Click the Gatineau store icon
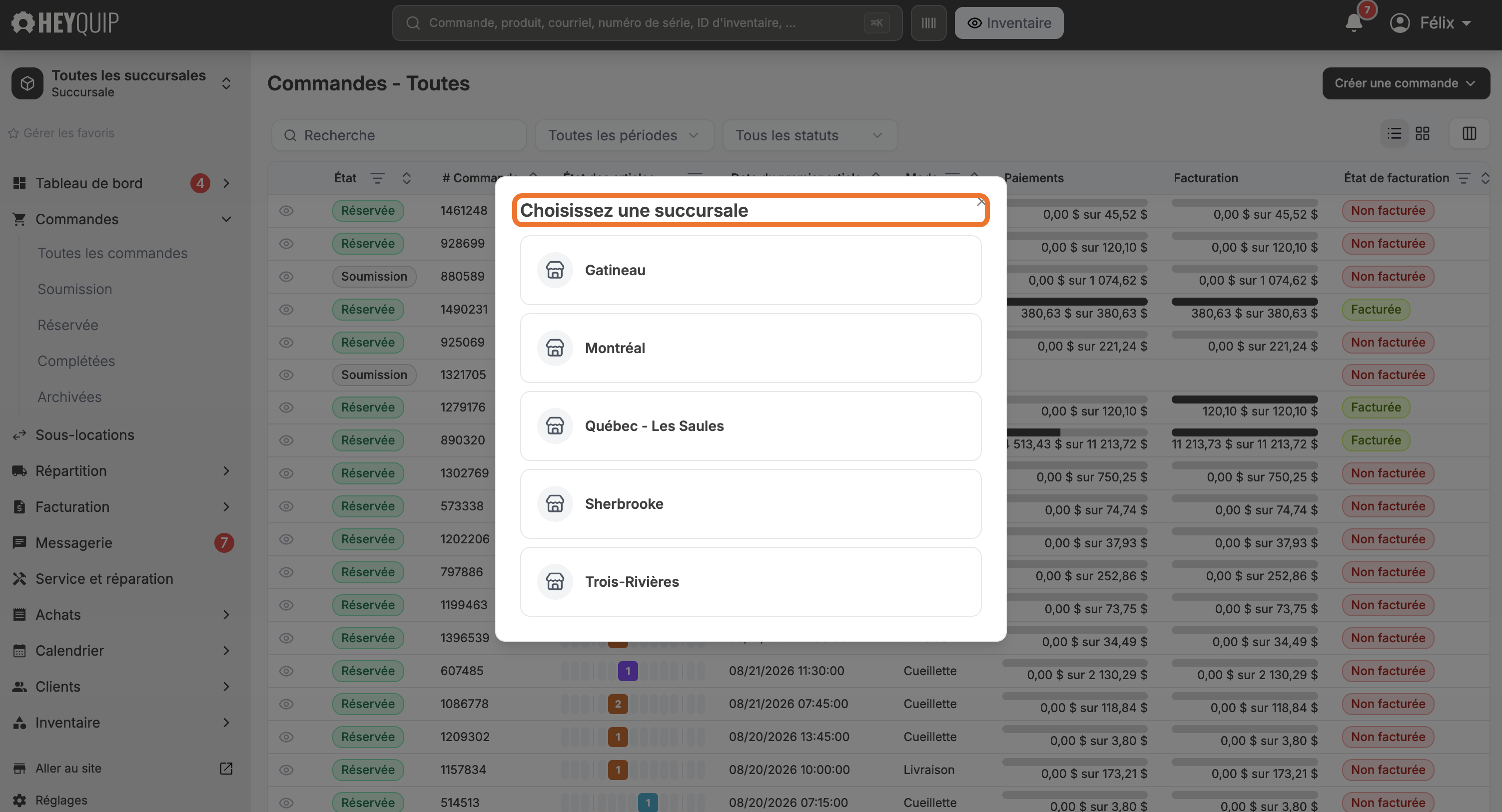This screenshot has height=812, width=1502. click(555, 270)
